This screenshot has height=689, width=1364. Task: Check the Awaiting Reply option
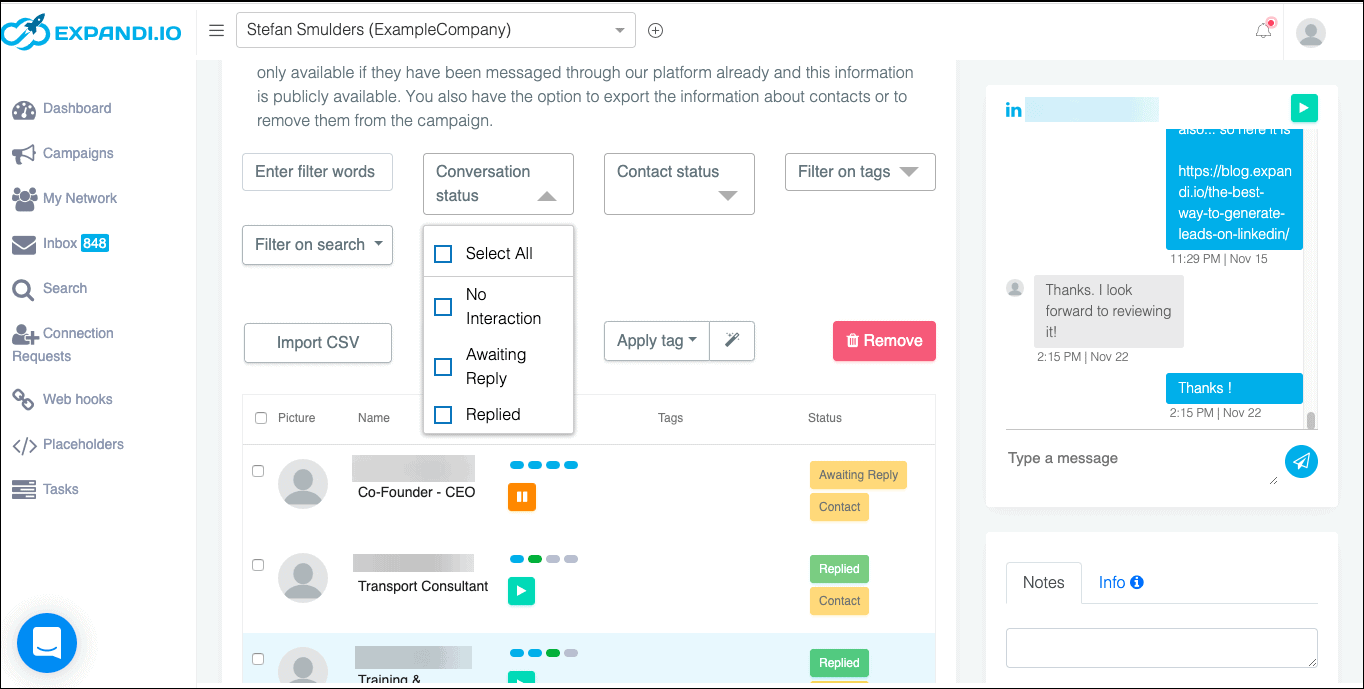pos(443,367)
